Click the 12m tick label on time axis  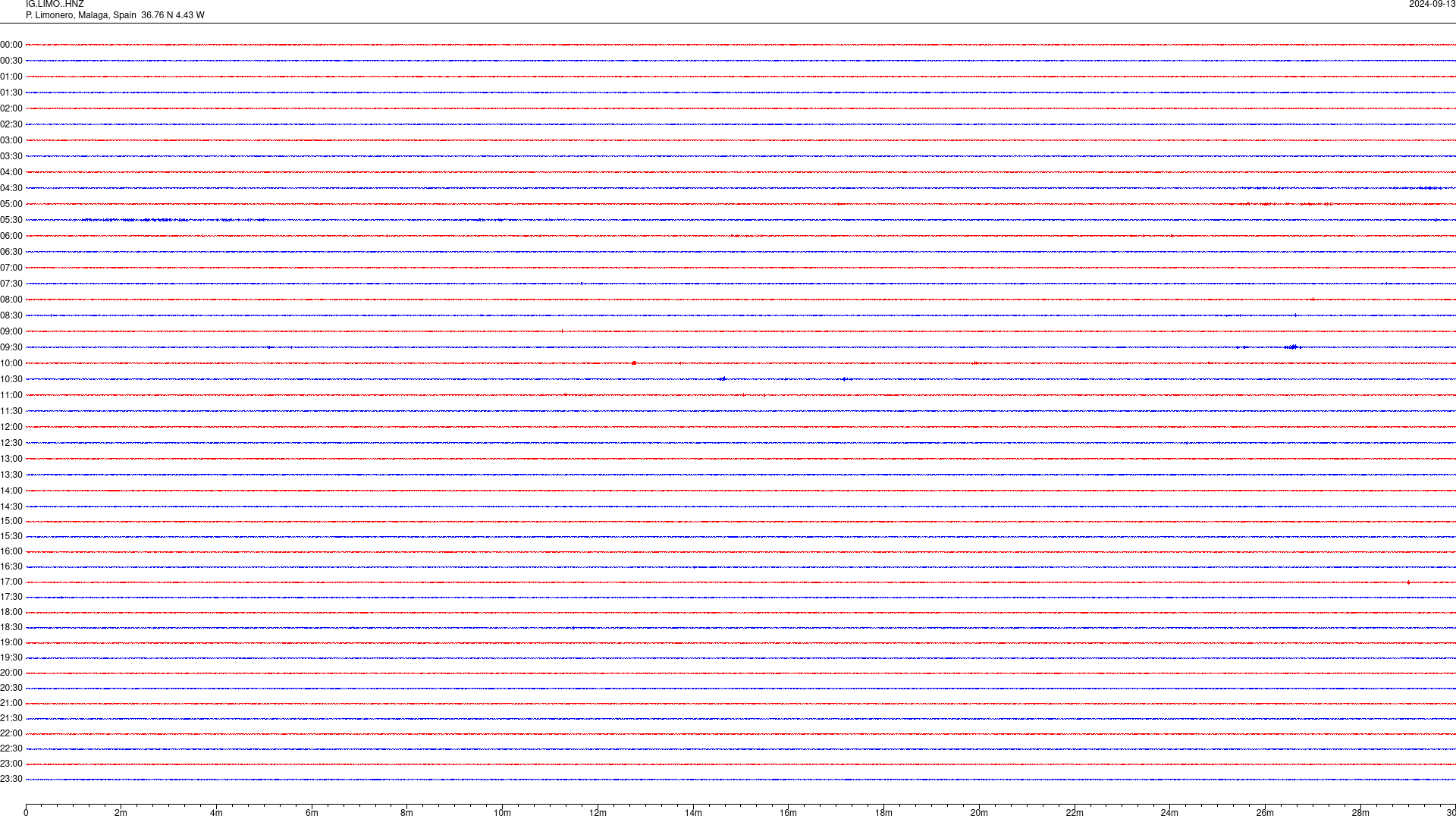[x=598, y=813]
